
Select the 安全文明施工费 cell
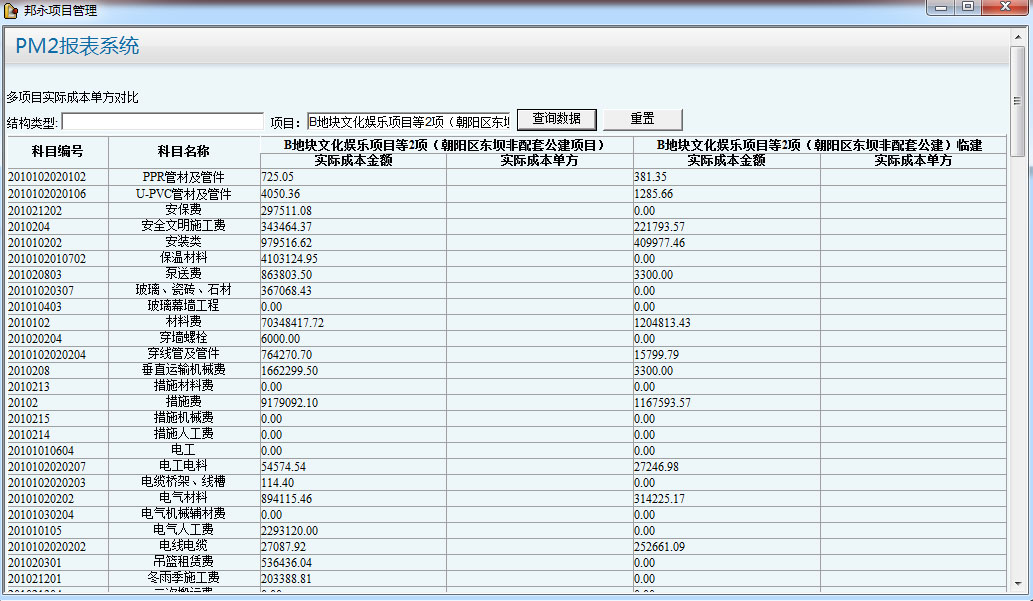tap(183, 226)
